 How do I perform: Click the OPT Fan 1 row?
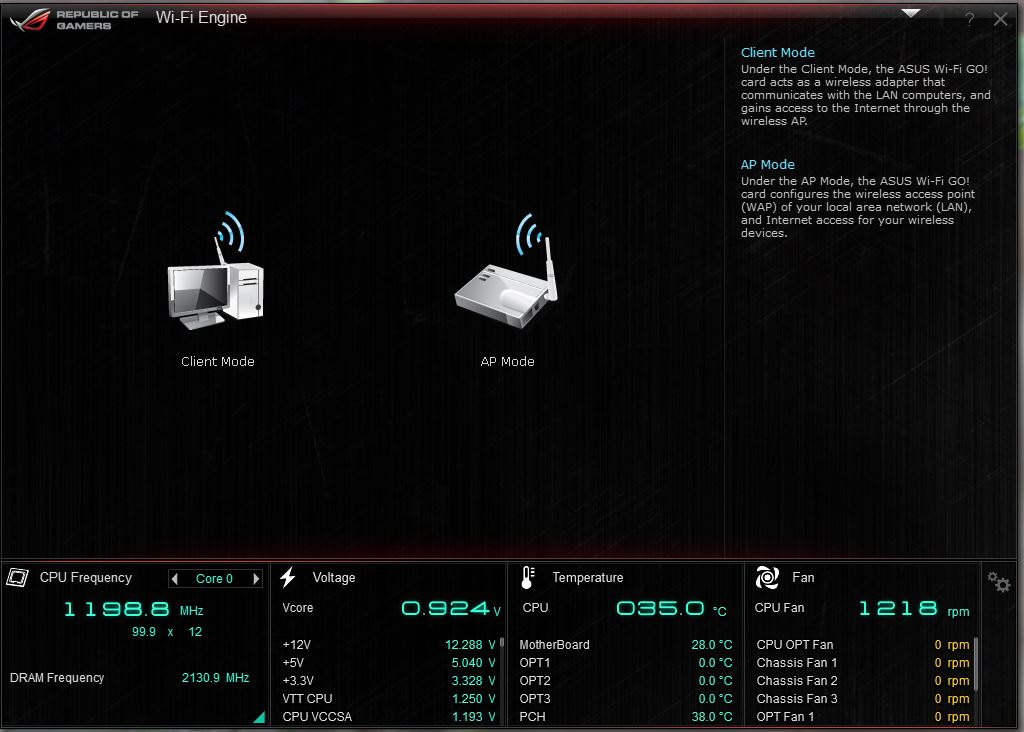pos(863,717)
